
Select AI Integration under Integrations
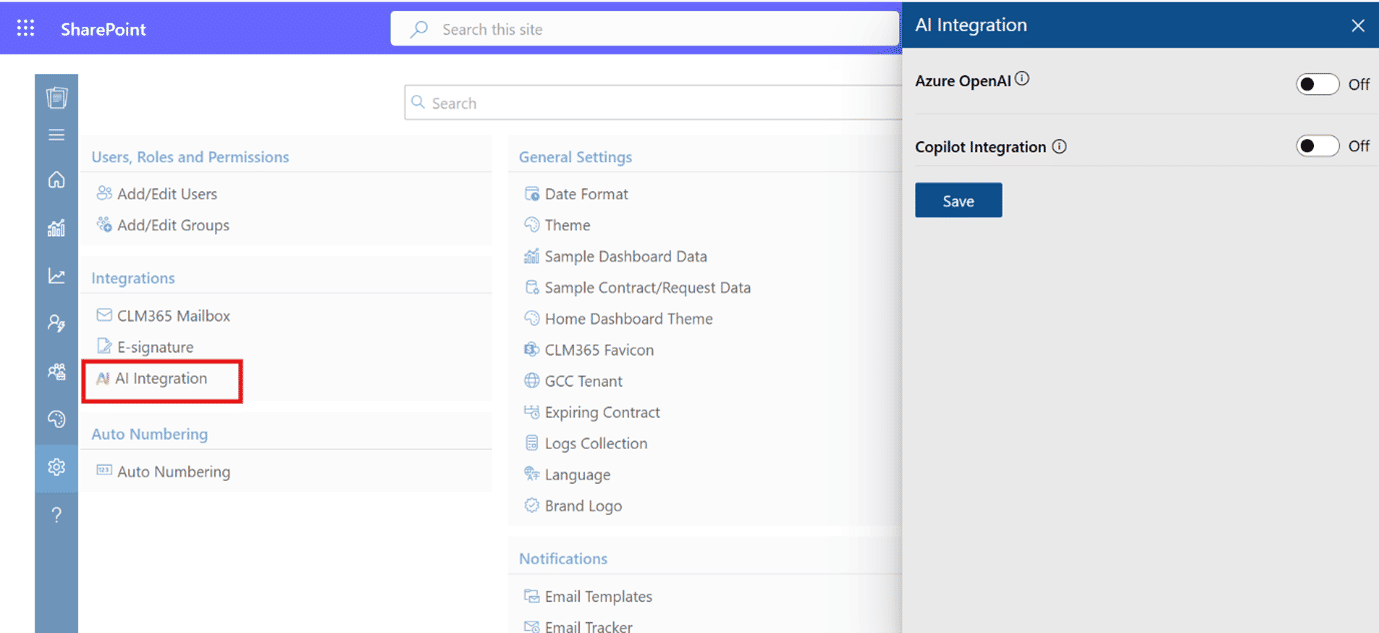160,379
